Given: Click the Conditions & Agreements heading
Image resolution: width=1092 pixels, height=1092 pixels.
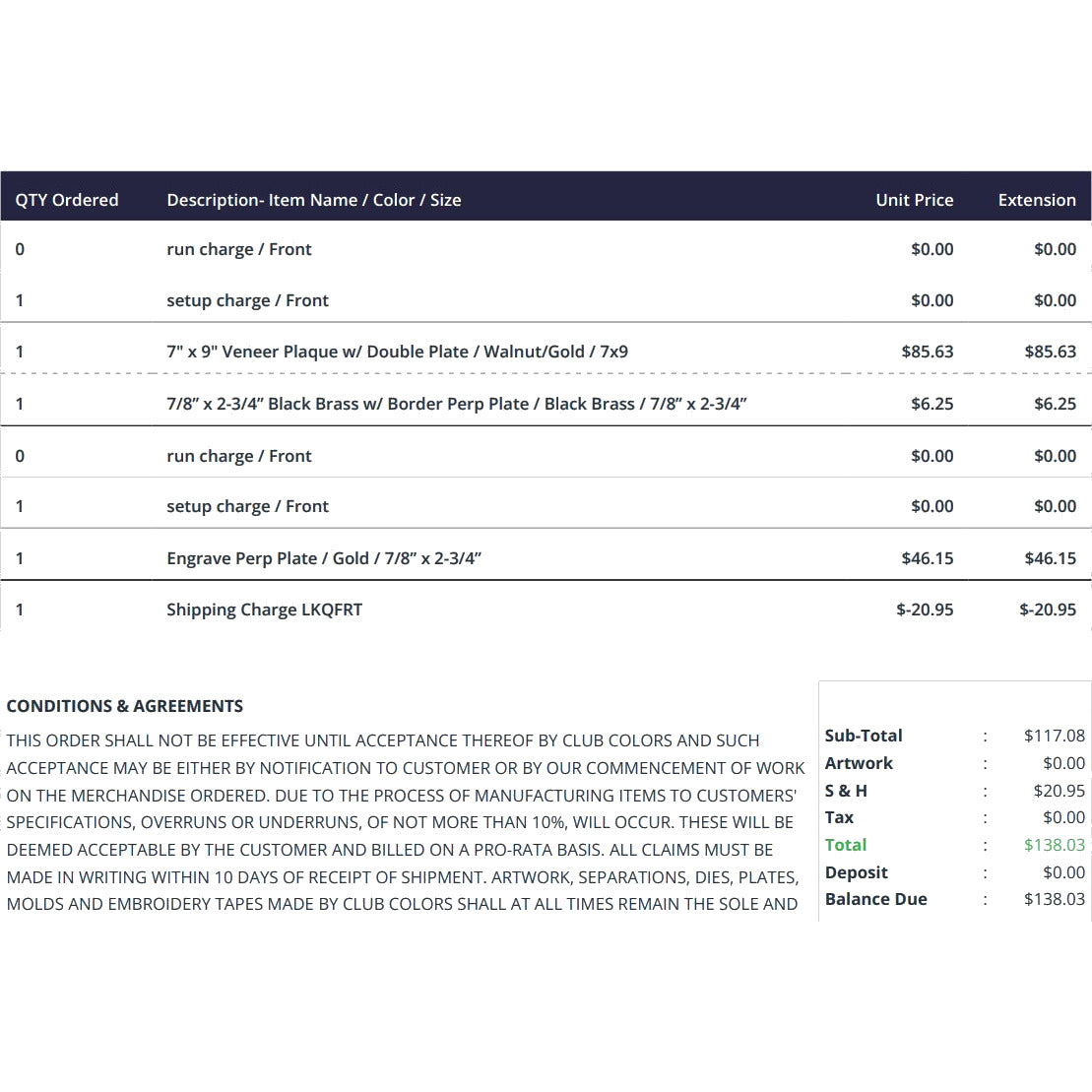Looking at the screenshot, I should 125,706.
